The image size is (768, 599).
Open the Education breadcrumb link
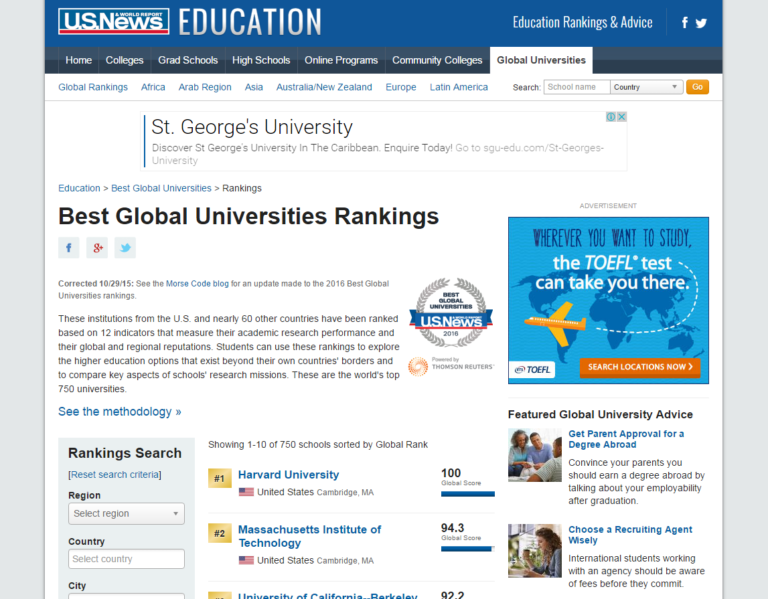79,188
